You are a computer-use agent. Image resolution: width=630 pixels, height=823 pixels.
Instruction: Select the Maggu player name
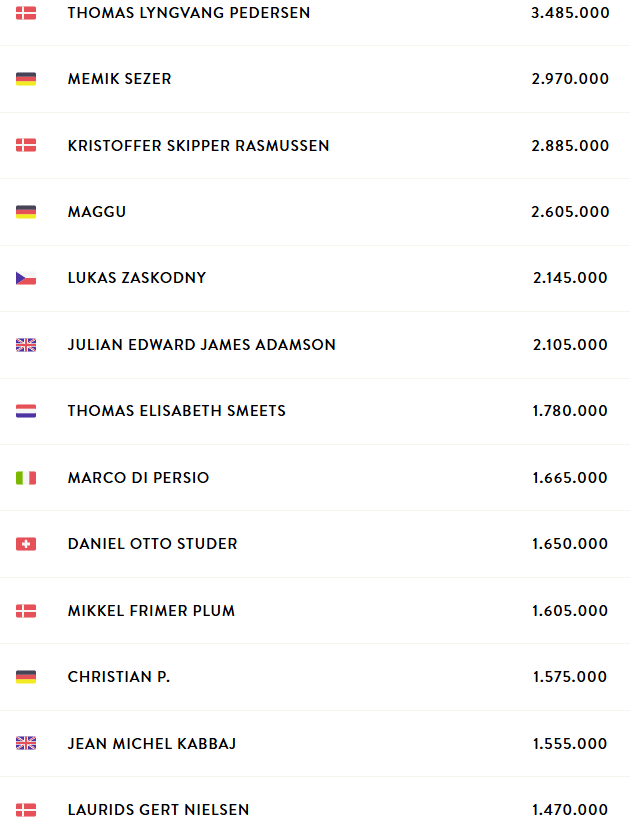97,212
